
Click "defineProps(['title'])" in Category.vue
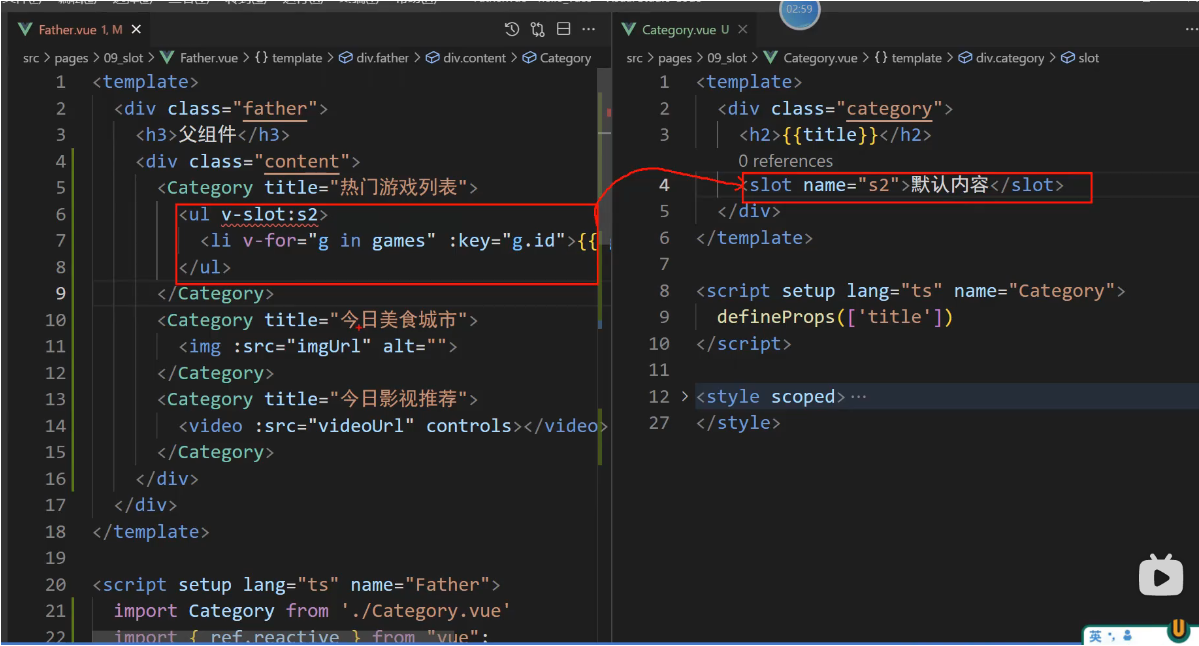(x=835, y=317)
